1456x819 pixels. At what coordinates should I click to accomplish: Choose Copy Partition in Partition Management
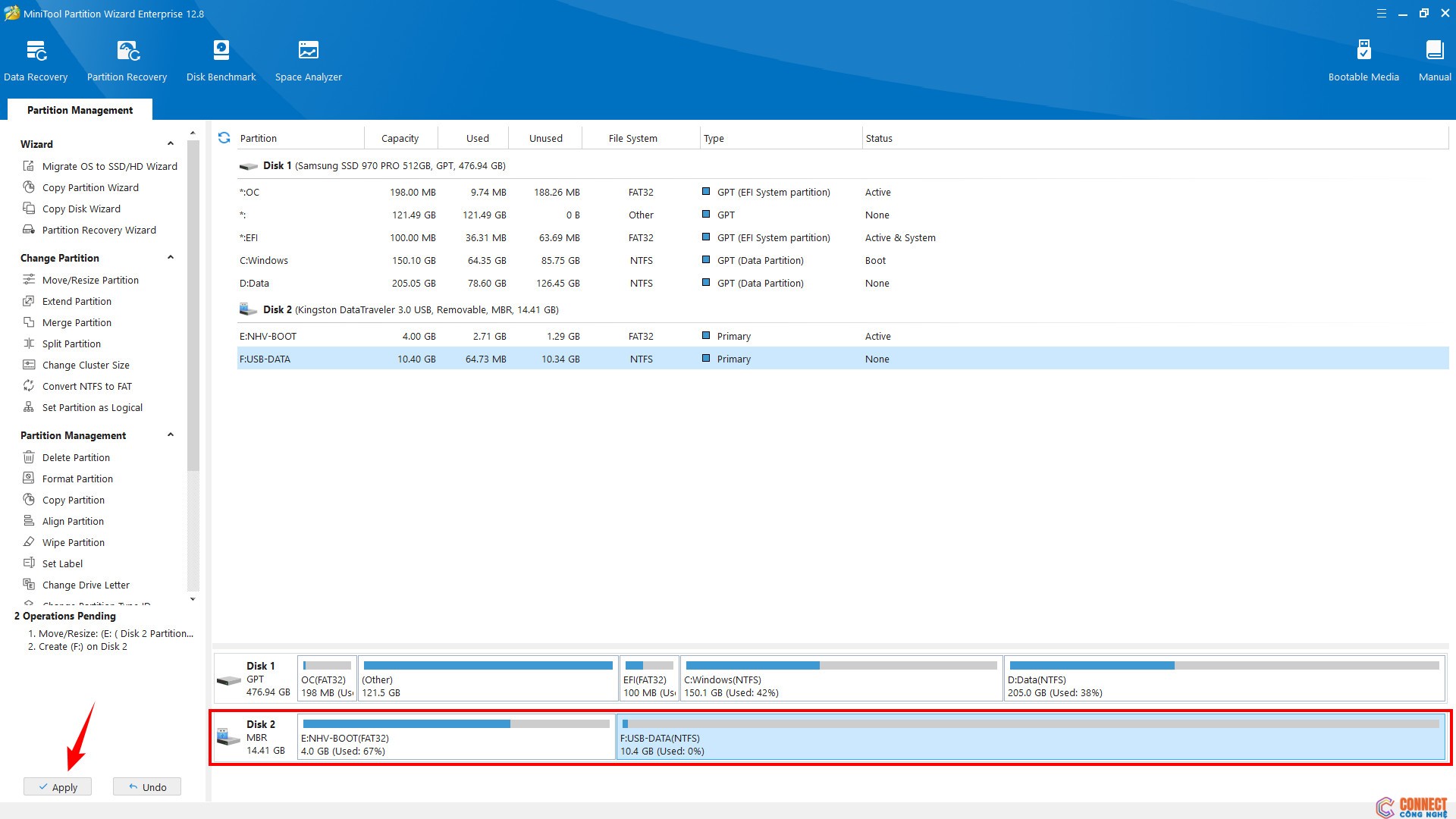coord(65,500)
